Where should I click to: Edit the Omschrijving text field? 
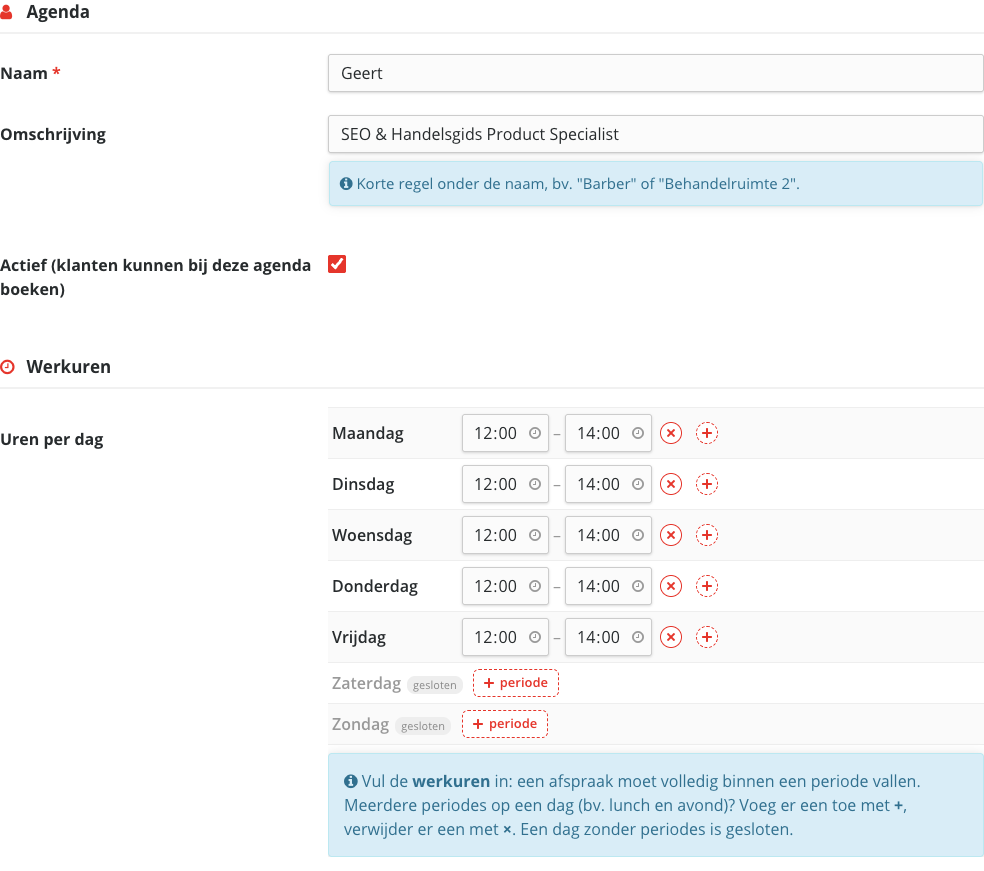(655, 134)
